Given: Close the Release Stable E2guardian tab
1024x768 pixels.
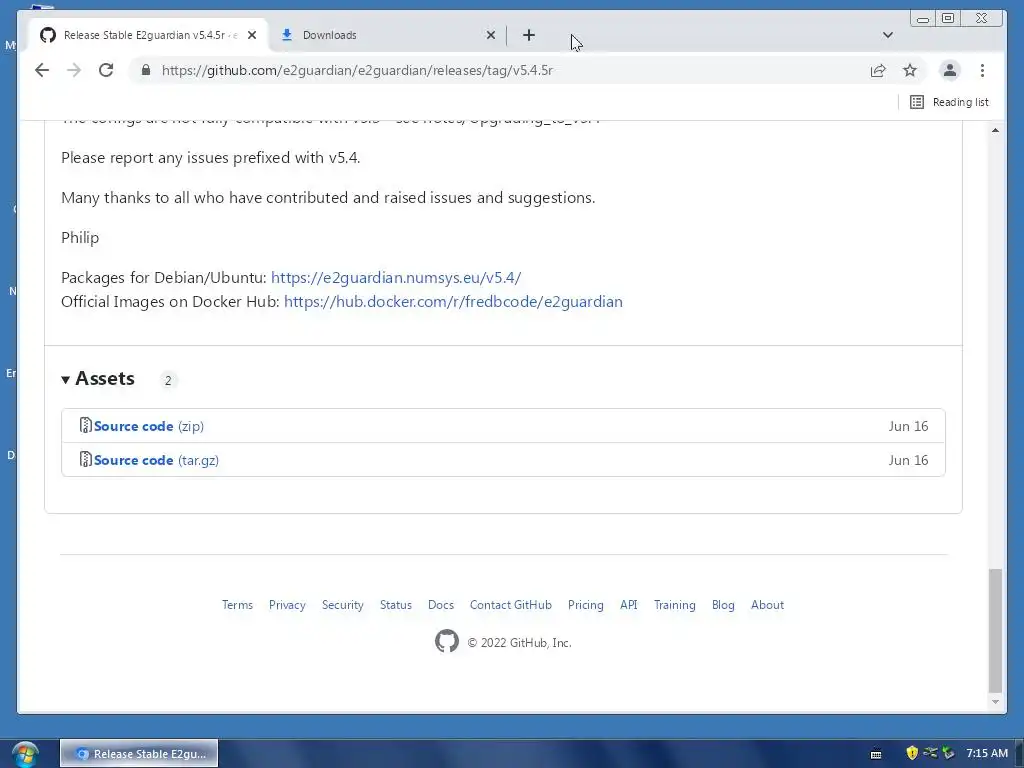Looking at the screenshot, I should click(x=252, y=35).
